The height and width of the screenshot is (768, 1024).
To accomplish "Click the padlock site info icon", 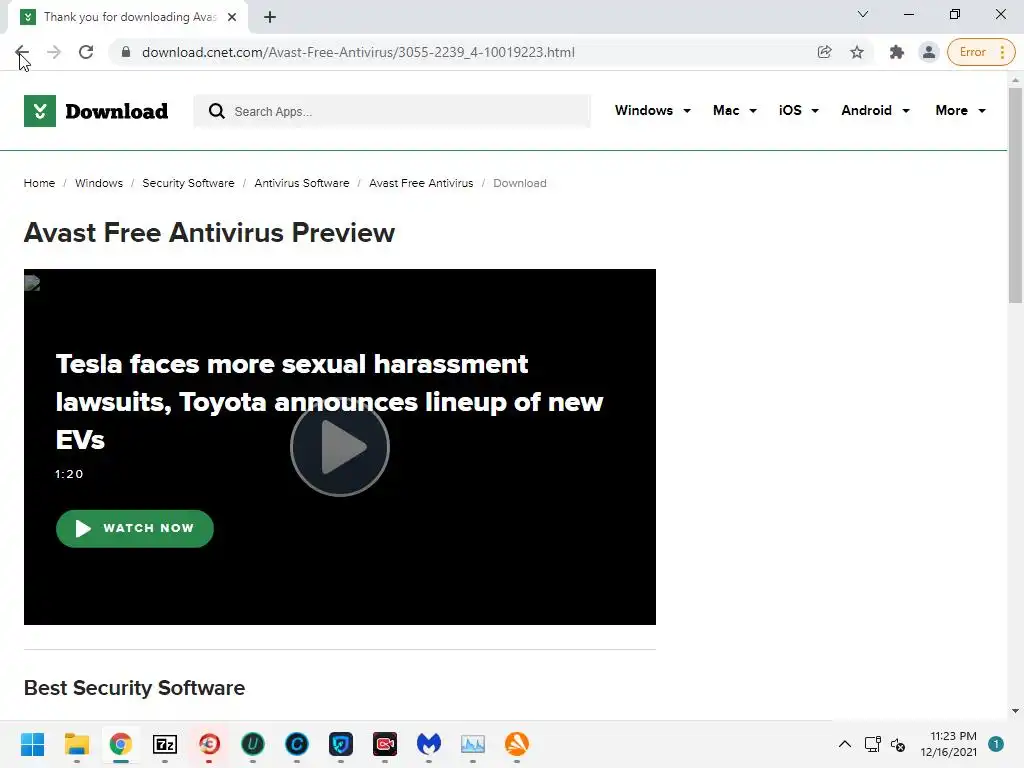I will [x=126, y=52].
